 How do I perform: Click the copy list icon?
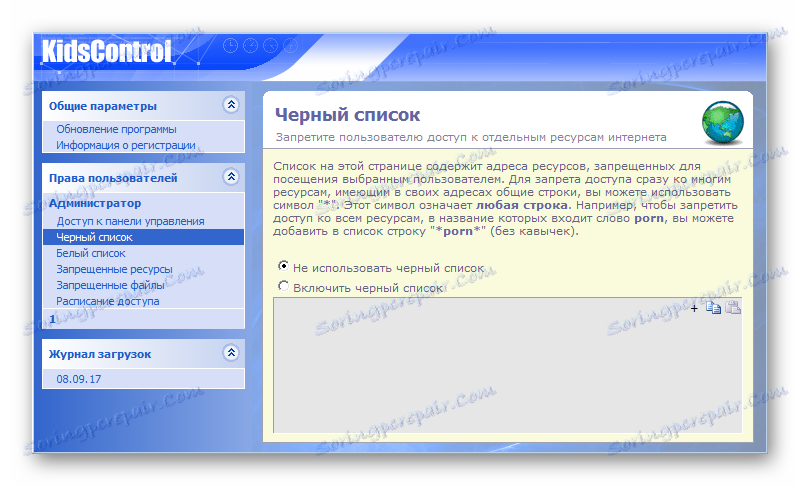pos(713,308)
